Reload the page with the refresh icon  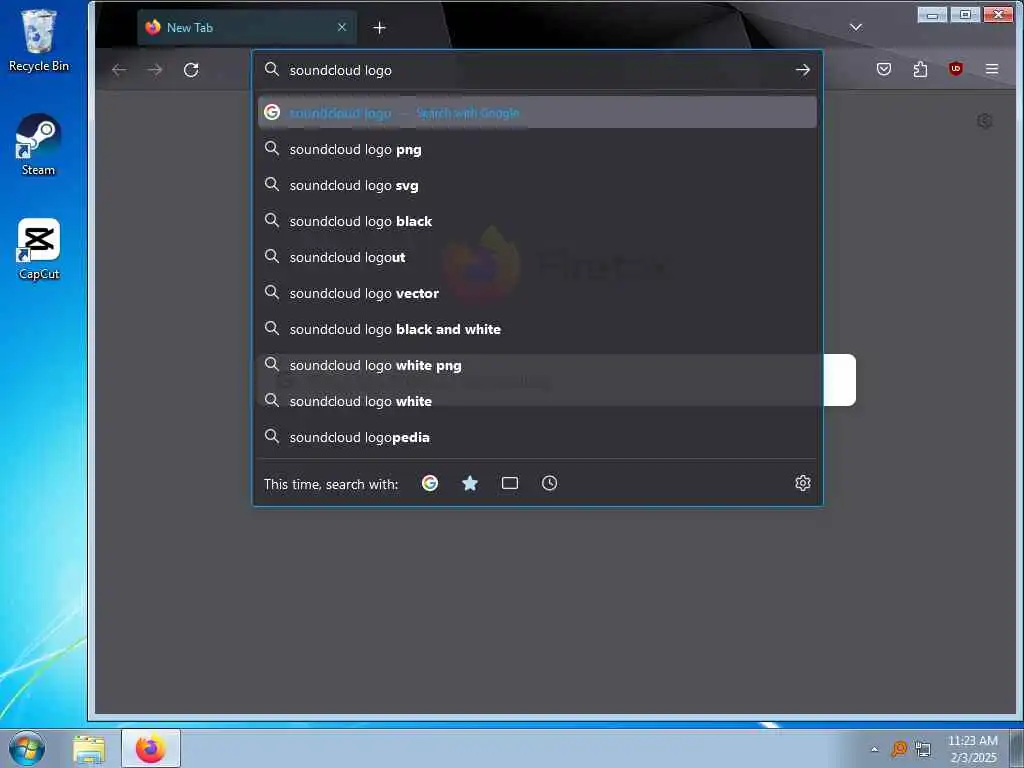191,70
